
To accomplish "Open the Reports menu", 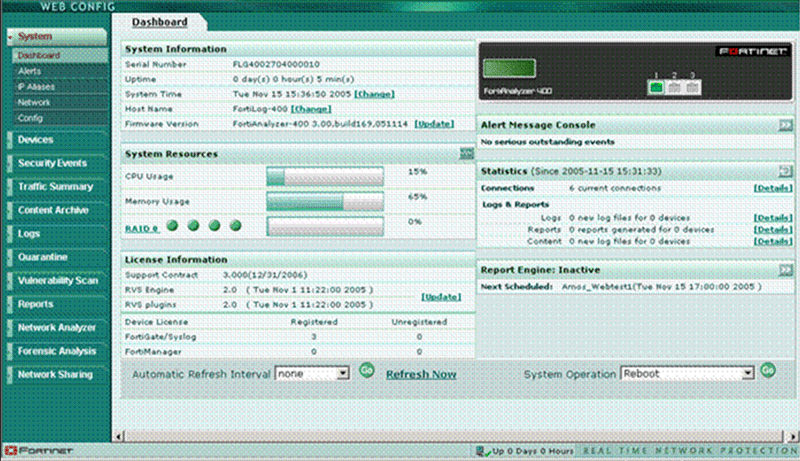I will [x=57, y=304].
